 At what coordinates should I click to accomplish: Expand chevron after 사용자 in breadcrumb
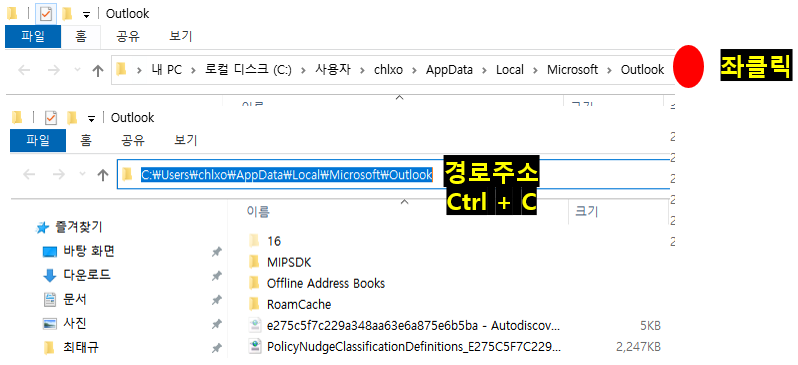tap(362, 70)
